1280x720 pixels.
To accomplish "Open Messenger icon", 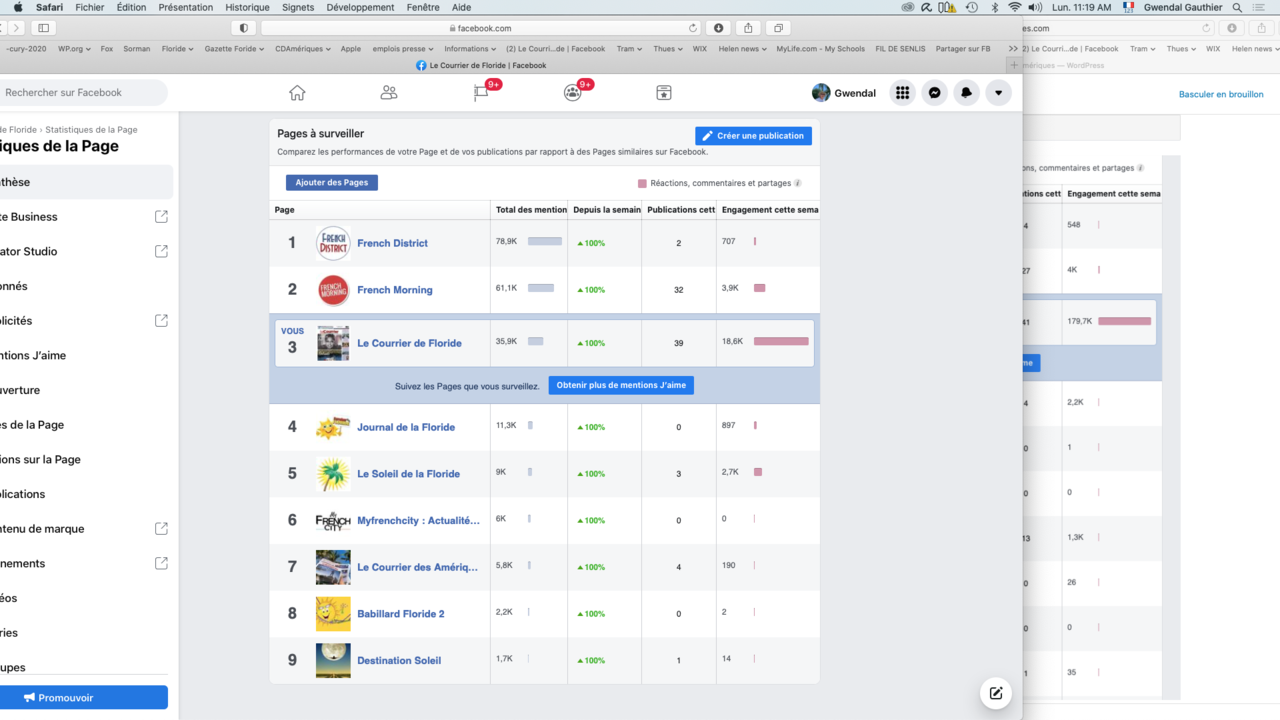I will (x=934, y=93).
